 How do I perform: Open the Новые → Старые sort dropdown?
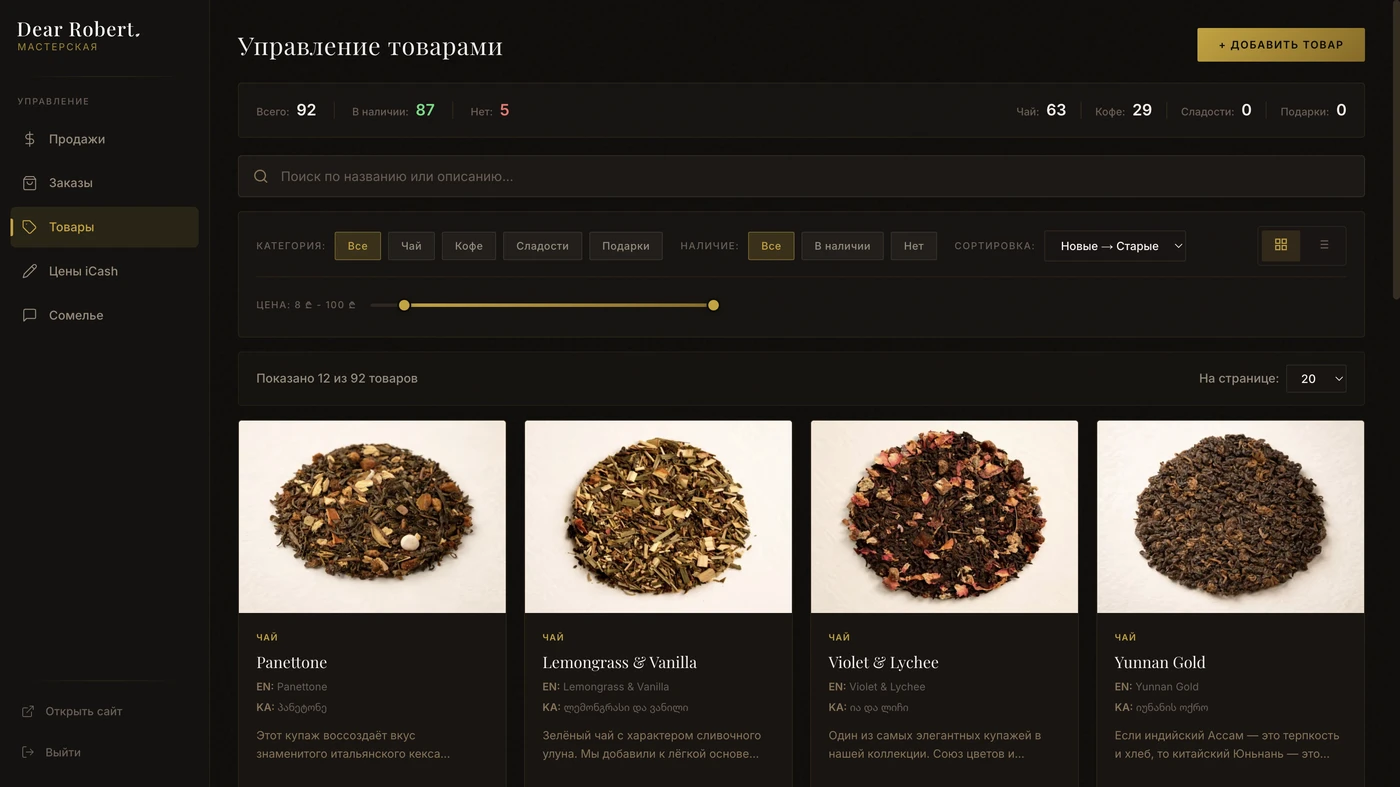(1114, 246)
